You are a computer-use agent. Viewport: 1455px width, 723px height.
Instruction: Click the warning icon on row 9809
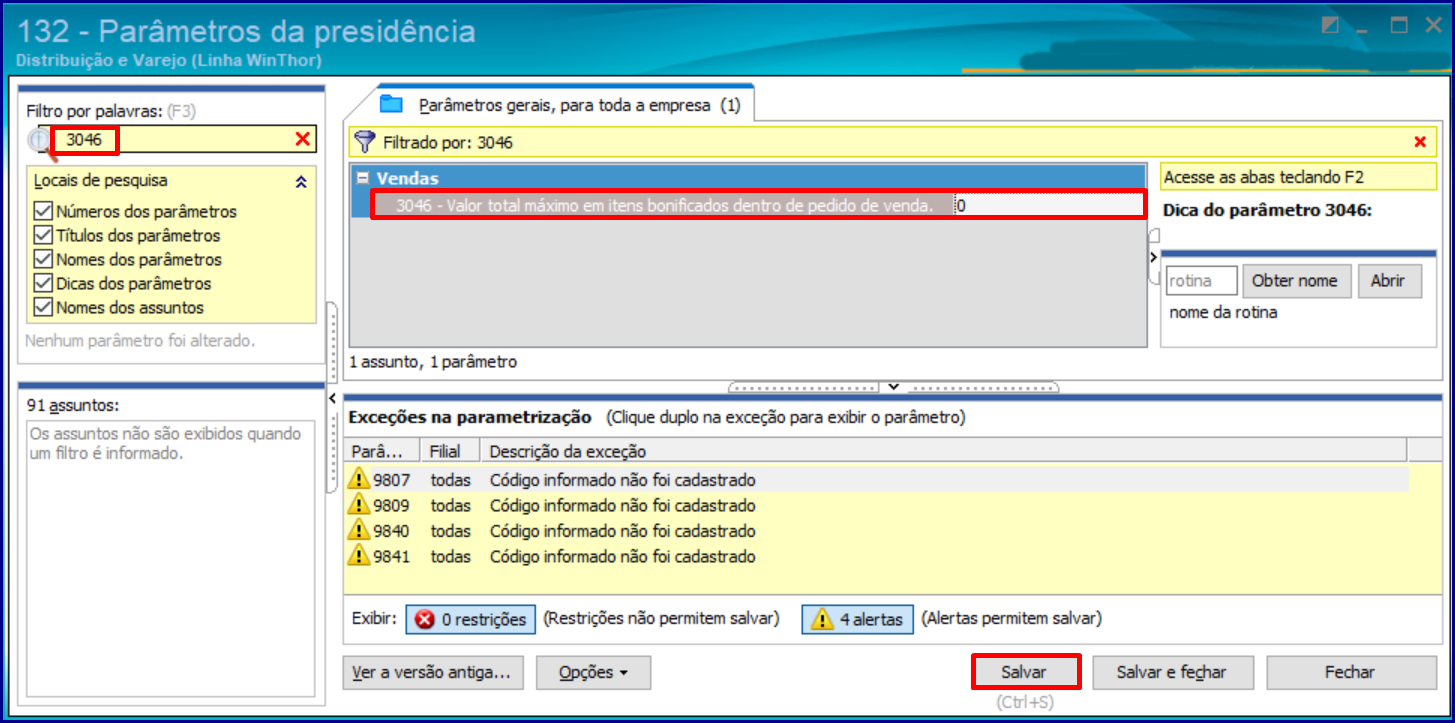pyautogui.click(x=358, y=505)
